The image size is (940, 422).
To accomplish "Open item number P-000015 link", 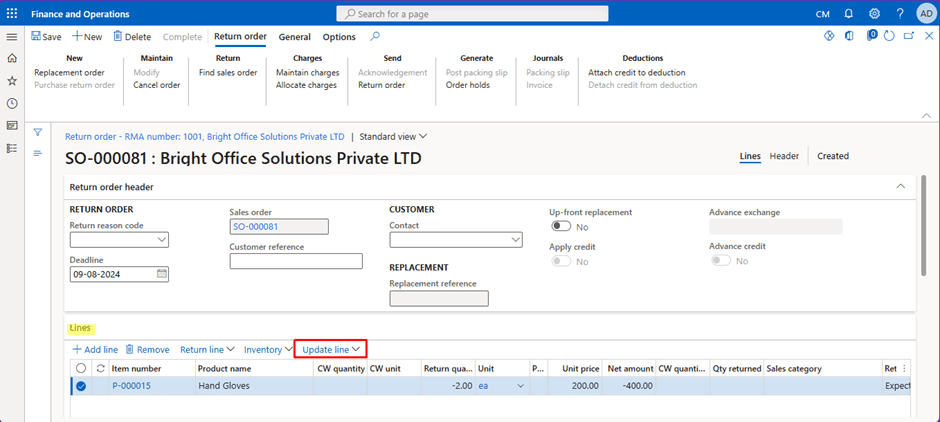I will [131, 386].
